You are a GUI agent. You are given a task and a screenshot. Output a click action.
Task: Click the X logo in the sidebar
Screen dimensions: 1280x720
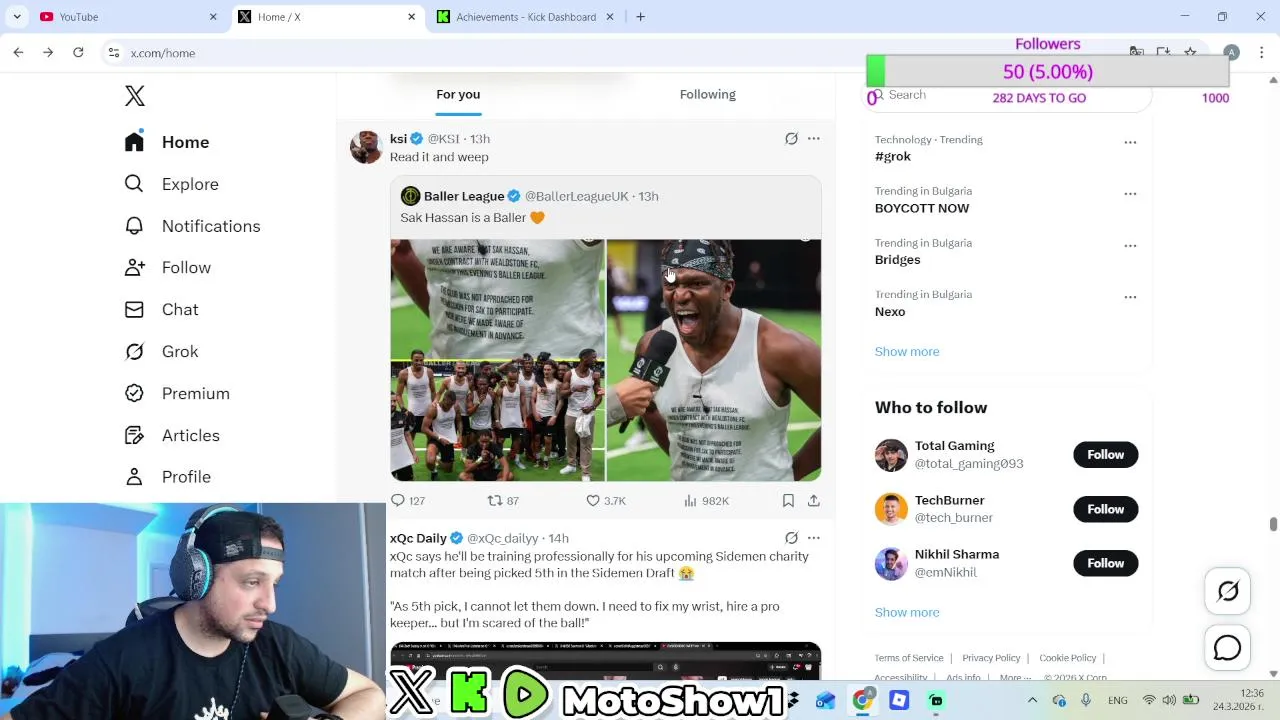(135, 96)
